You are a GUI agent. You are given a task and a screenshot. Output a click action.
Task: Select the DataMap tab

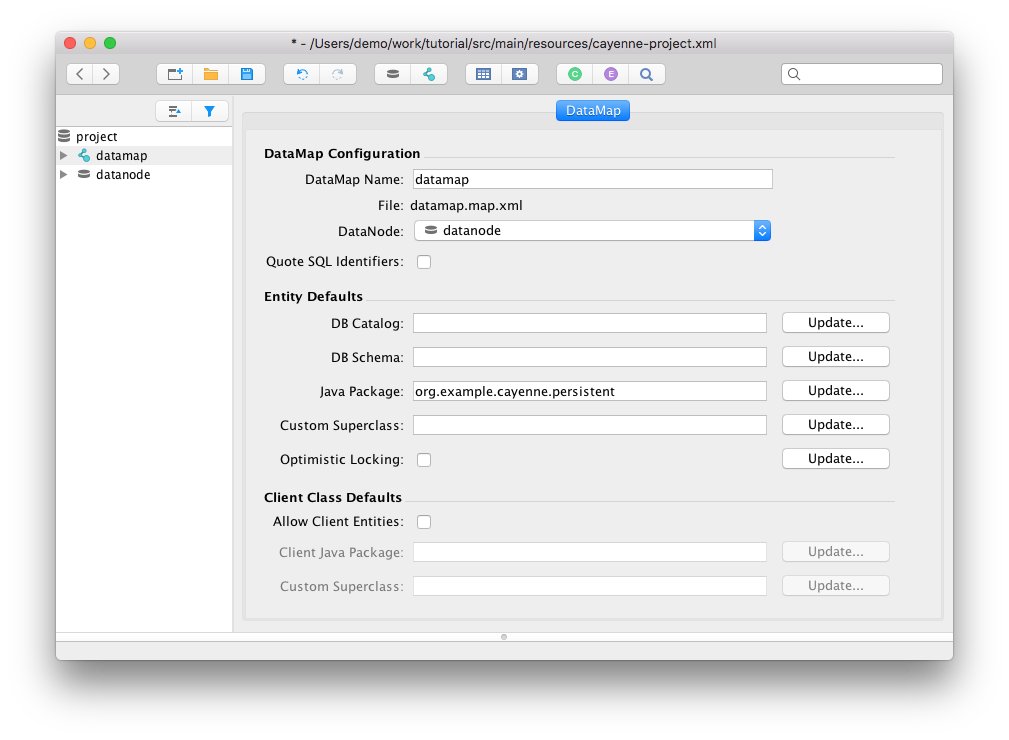tap(592, 111)
